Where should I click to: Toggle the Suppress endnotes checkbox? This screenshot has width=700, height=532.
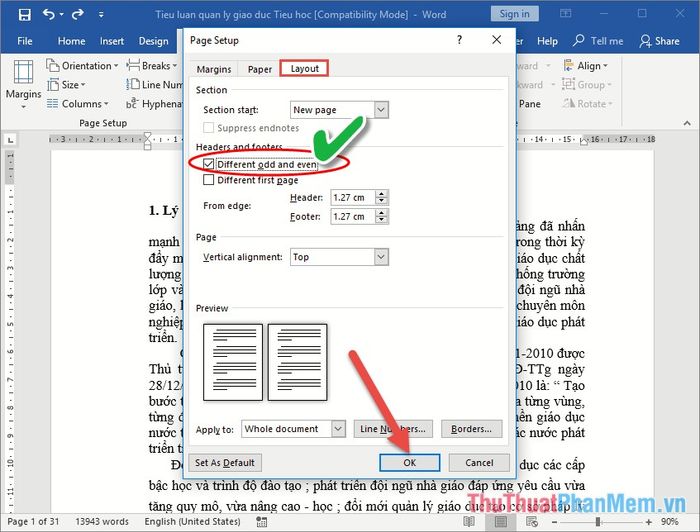(x=208, y=128)
